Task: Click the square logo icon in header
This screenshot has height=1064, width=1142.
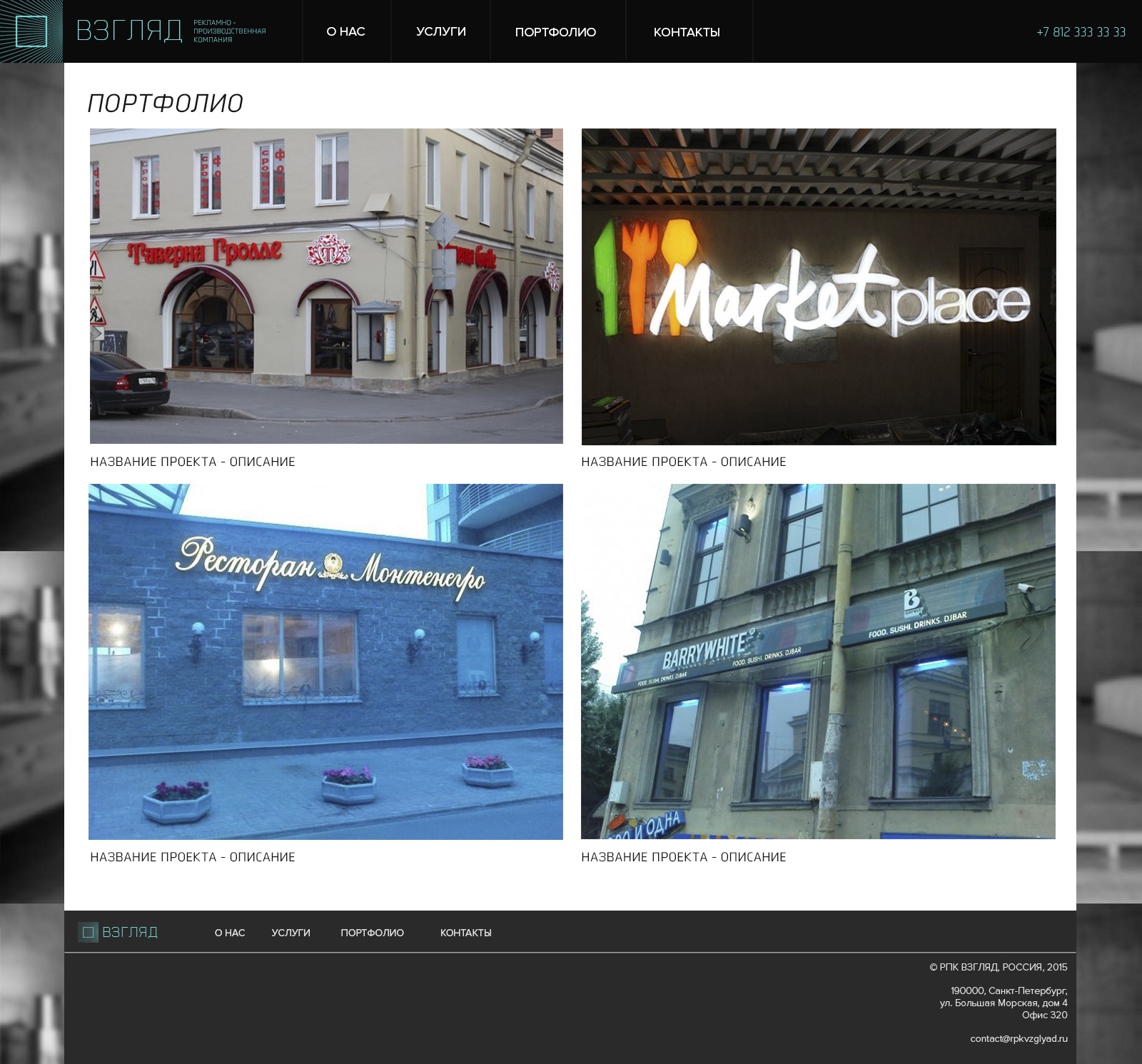Action: (31, 31)
